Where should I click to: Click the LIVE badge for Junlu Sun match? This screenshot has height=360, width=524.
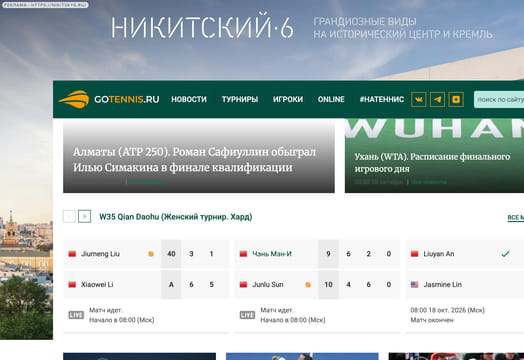click(247, 315)
